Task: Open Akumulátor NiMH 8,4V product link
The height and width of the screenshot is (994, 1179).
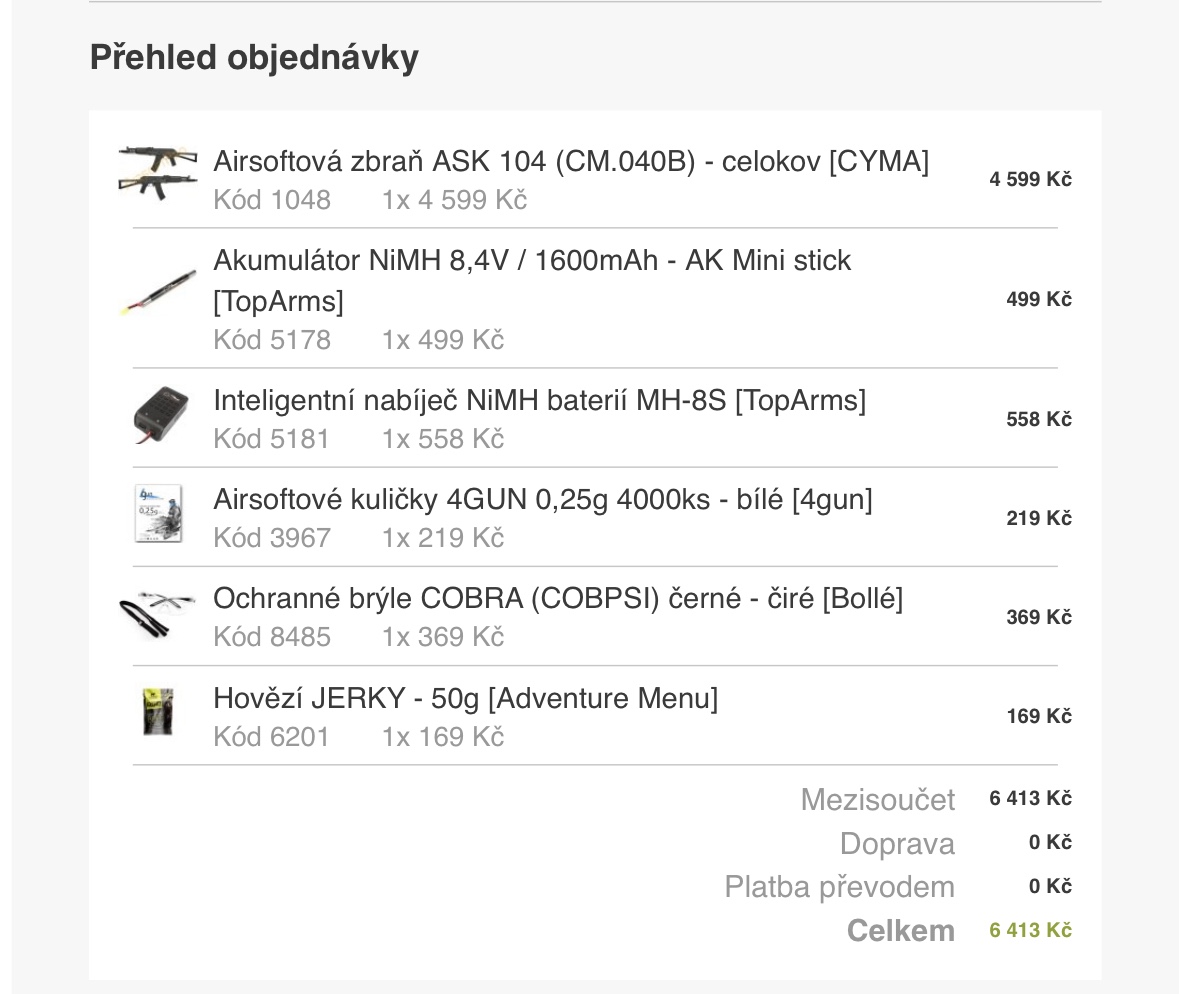Action: (x=532, y=280)
